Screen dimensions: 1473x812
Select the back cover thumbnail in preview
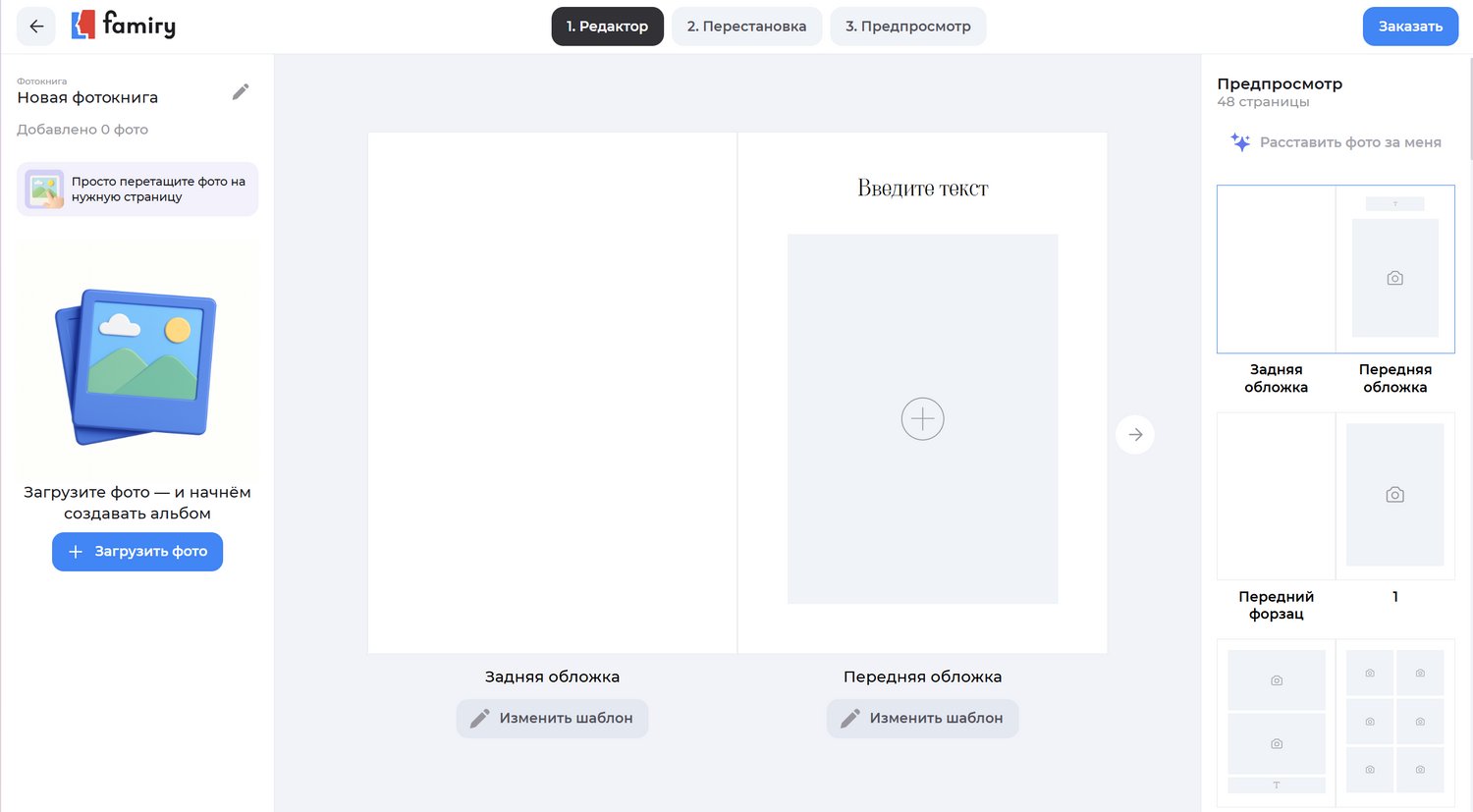[1276, 269]
